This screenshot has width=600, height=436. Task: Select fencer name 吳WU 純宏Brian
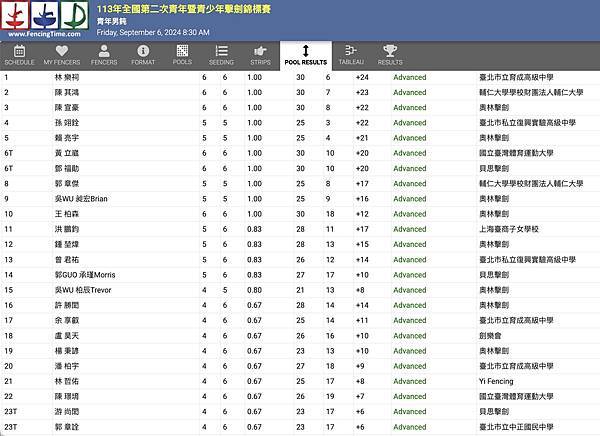pyautogui.click(x=81, y=199)
